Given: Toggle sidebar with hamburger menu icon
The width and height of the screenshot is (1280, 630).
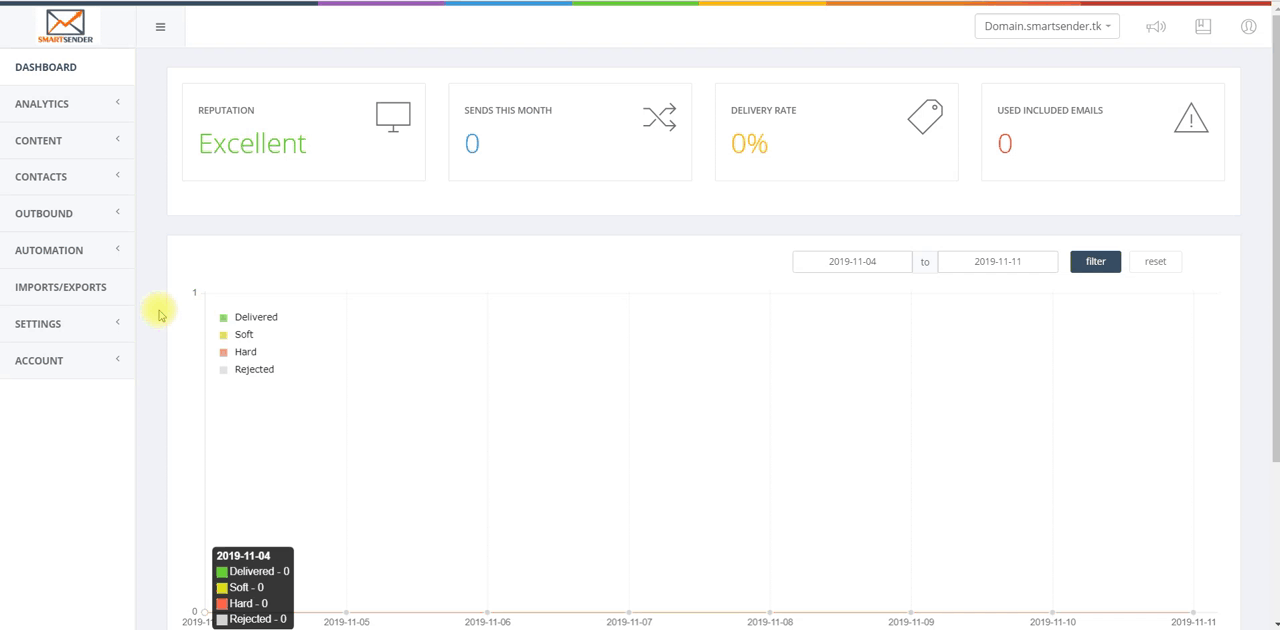Looking at the screenshot, I should point(160,27).
